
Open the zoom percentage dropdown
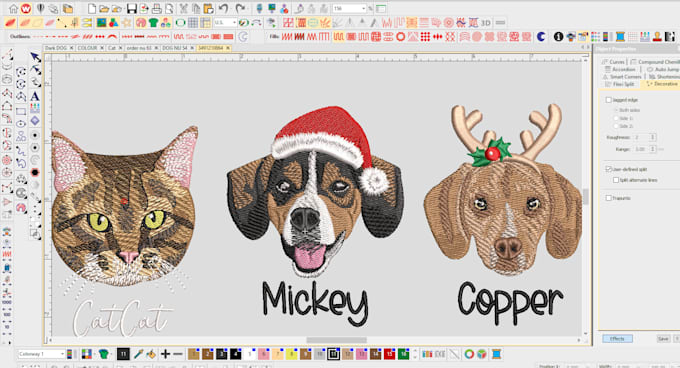(x=363, y=9)
